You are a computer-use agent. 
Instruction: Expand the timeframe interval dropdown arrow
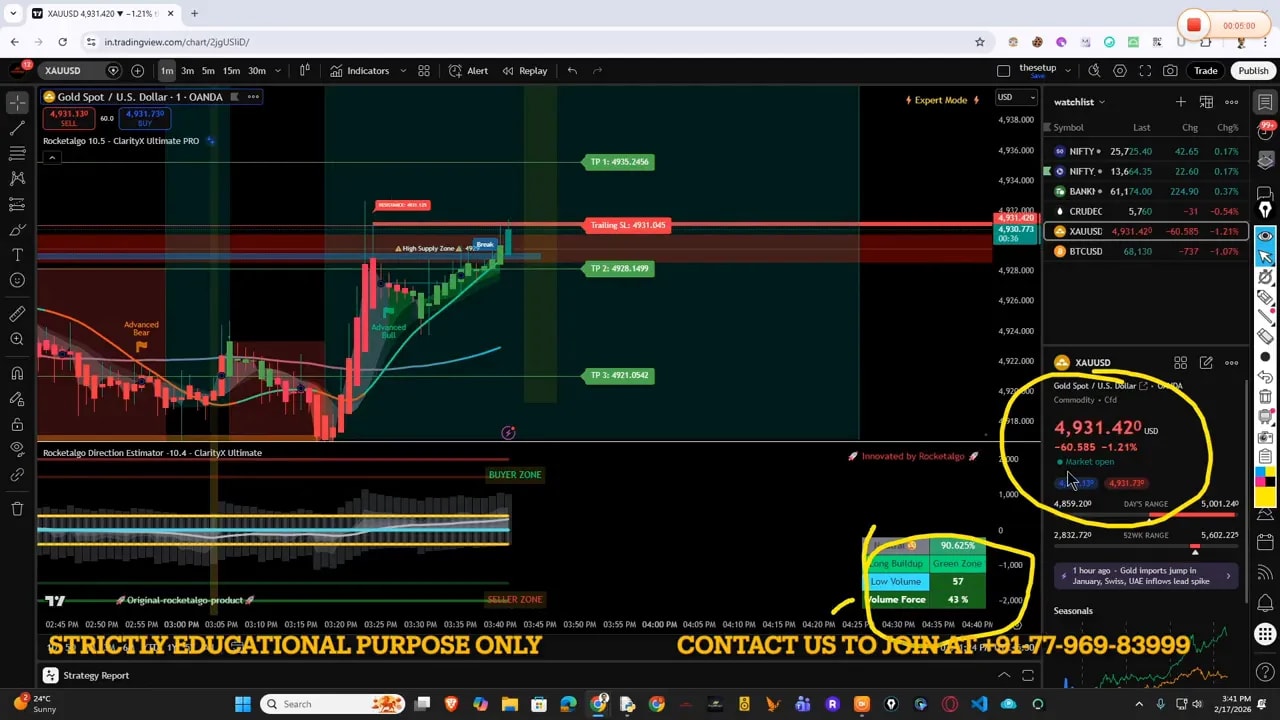pyautogui.click(x=278, y=71)
